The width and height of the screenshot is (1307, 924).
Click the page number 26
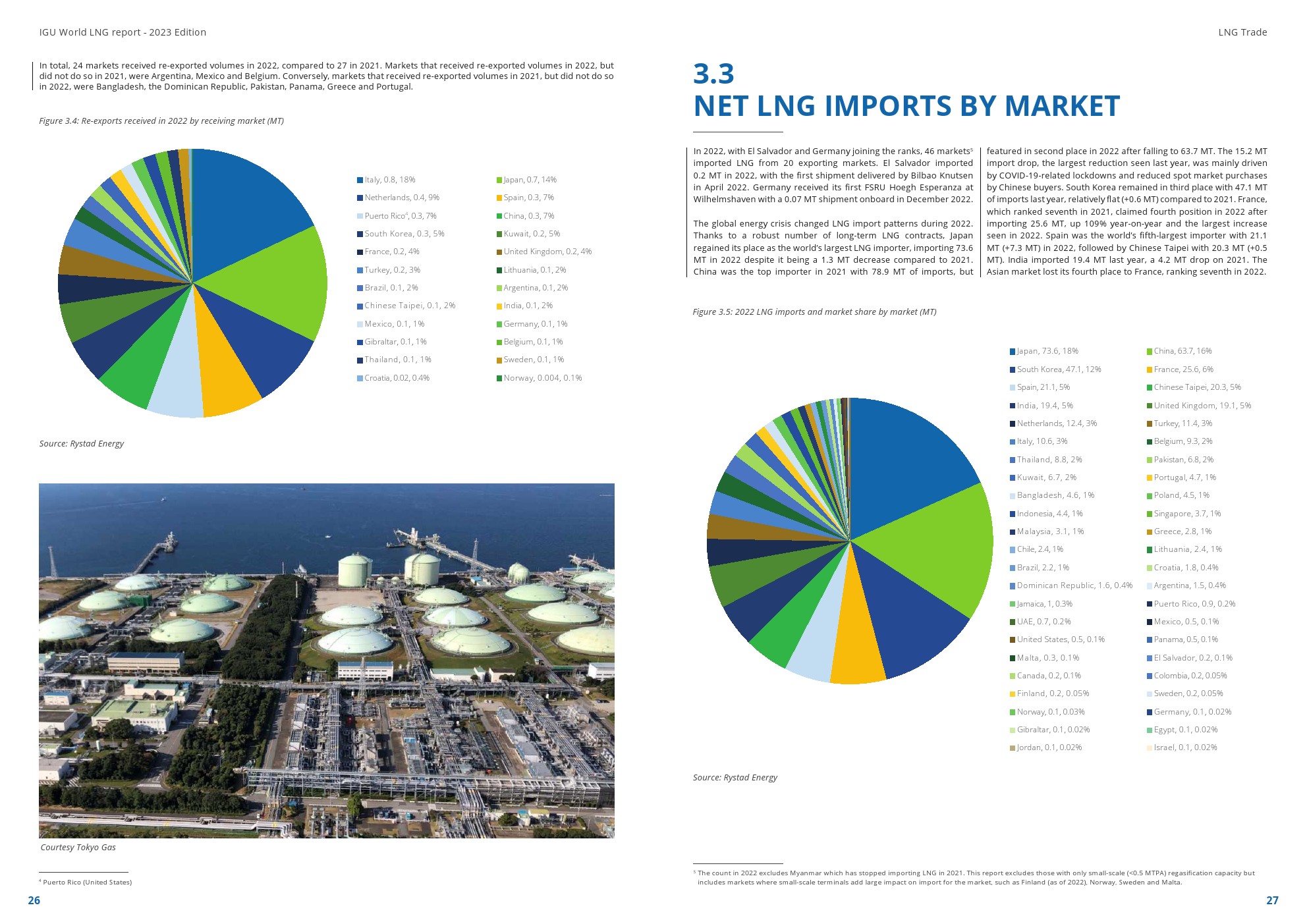click(x=34, y=900)
